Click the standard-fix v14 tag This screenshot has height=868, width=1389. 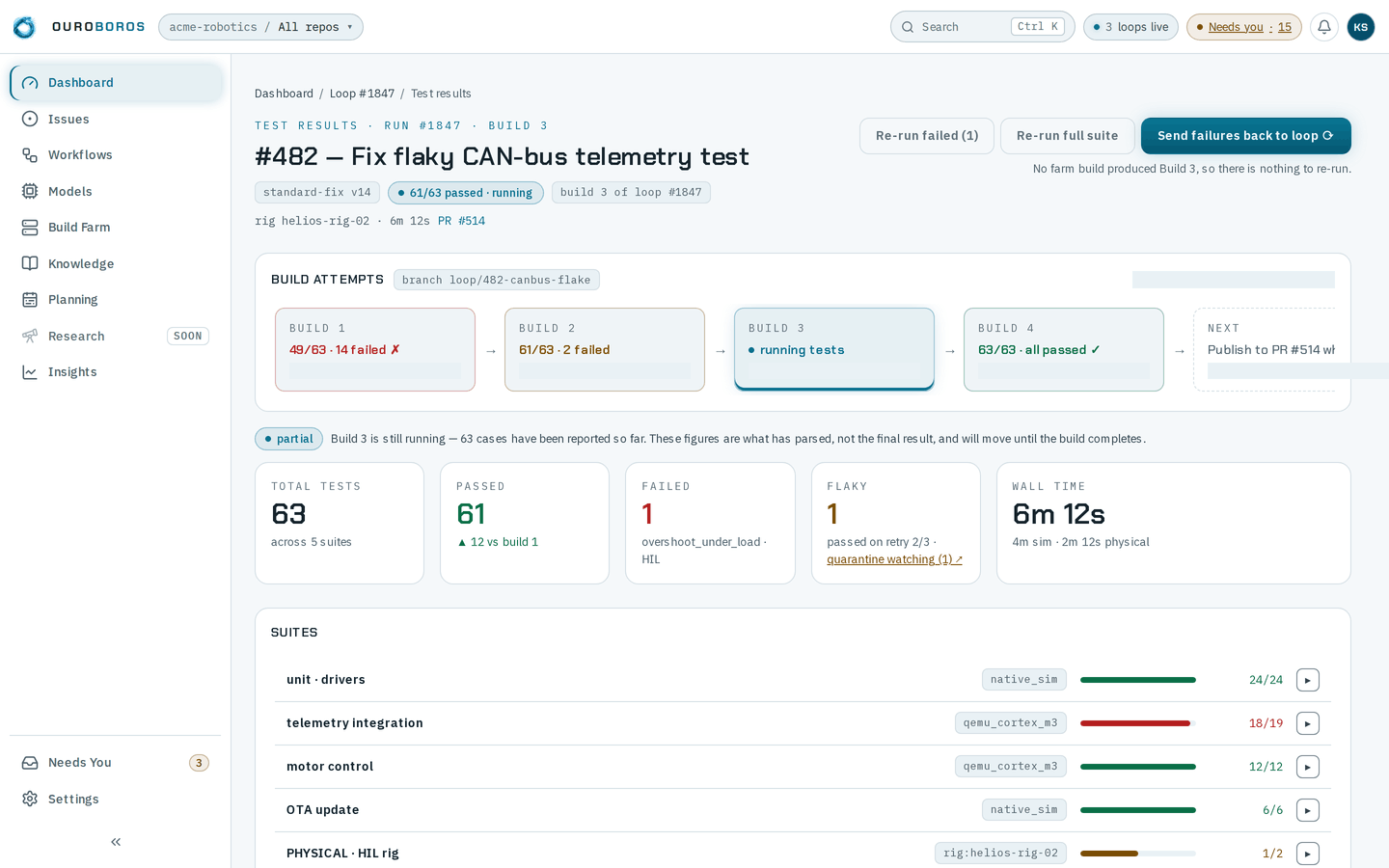coord(317,193)
